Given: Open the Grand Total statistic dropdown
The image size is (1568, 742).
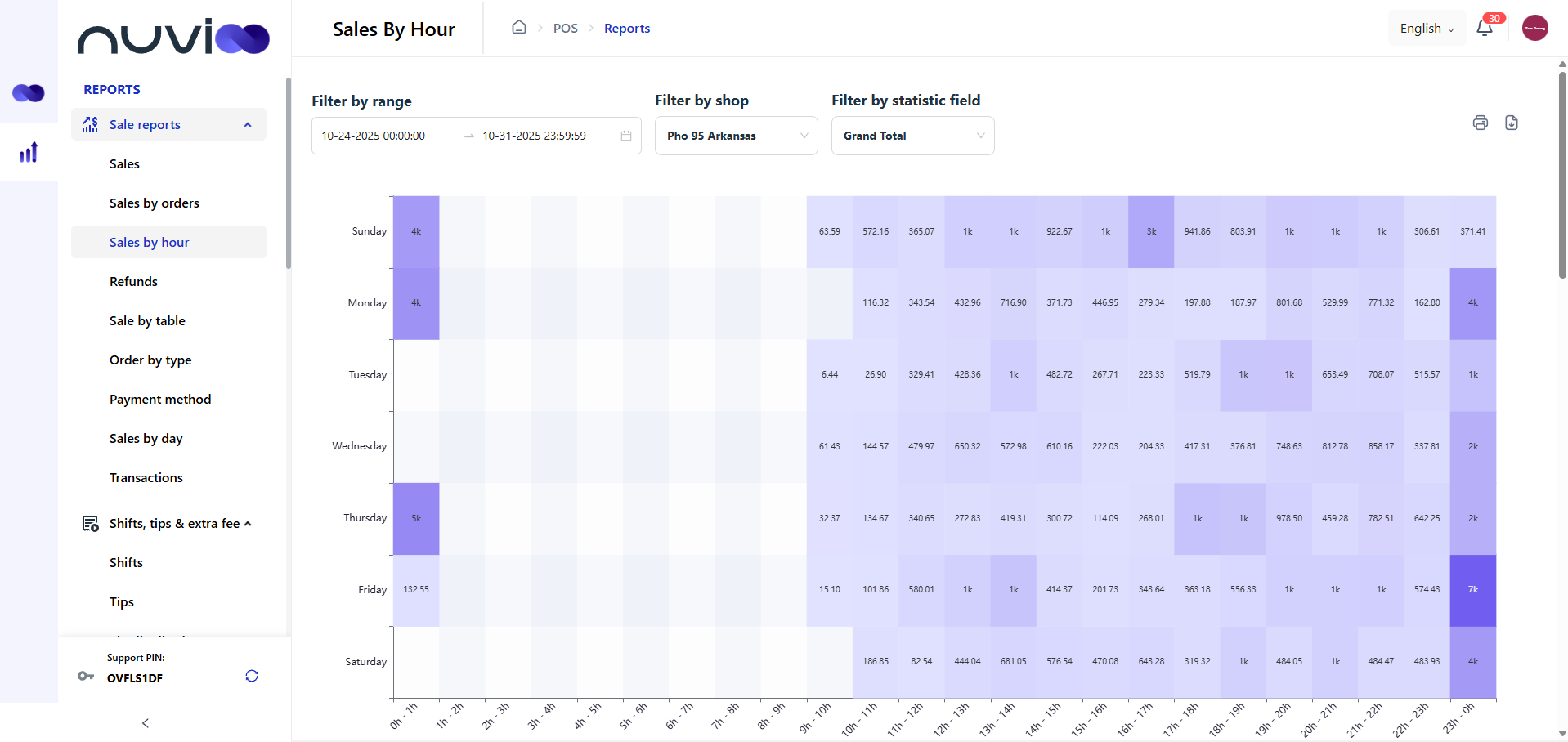Looking at the screenshot, I should [x=912, y=136].
